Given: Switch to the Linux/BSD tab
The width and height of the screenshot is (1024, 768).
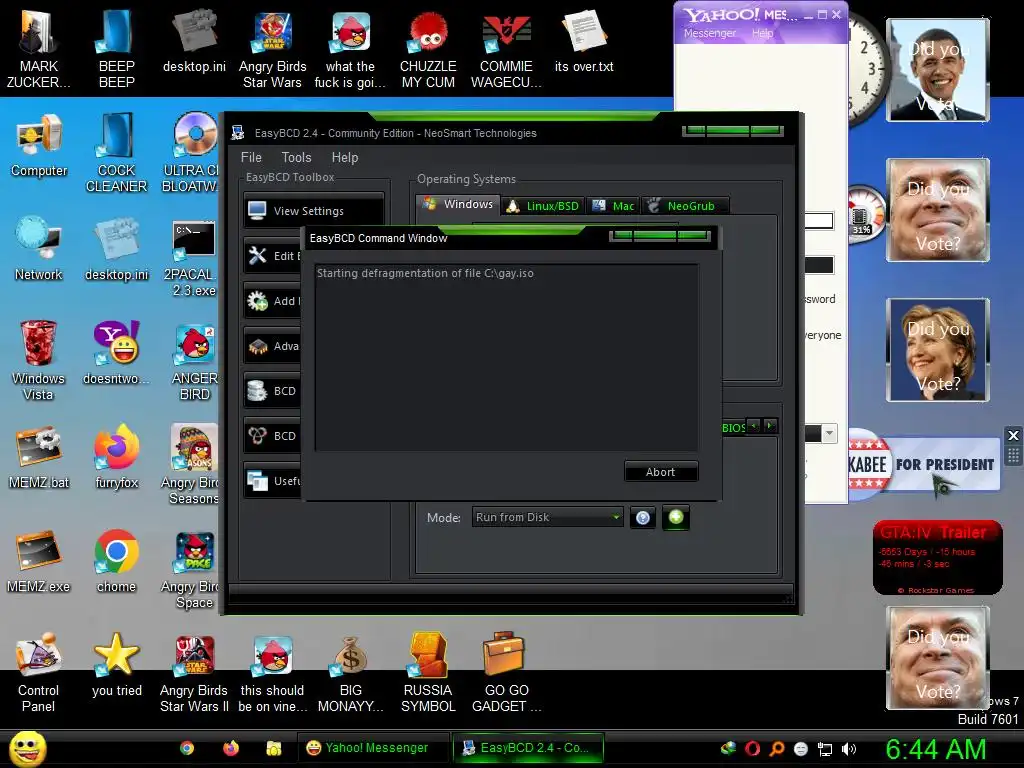Looking at the screenshot, I should pyautogui.click(x=543, y=206).
